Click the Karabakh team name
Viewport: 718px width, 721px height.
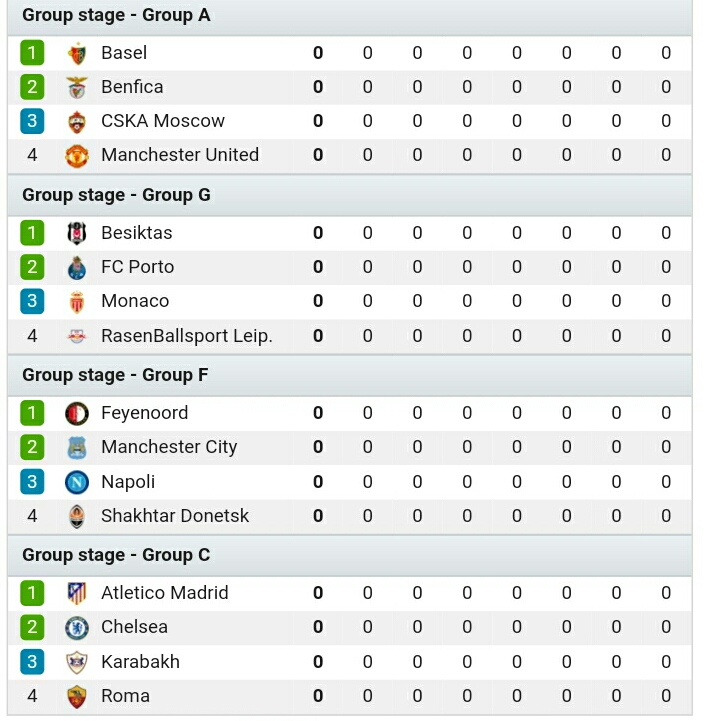coord(140,662)
